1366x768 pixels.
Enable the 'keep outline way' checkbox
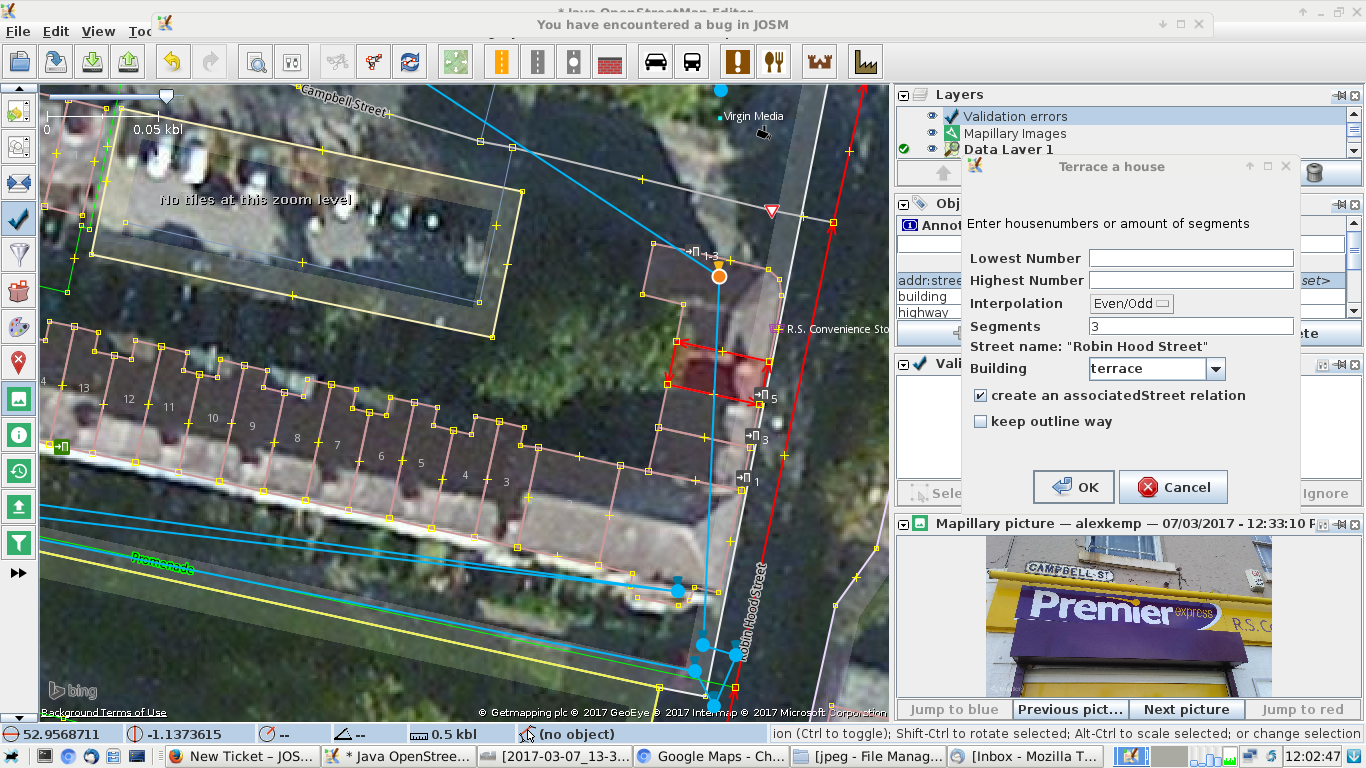981,422
